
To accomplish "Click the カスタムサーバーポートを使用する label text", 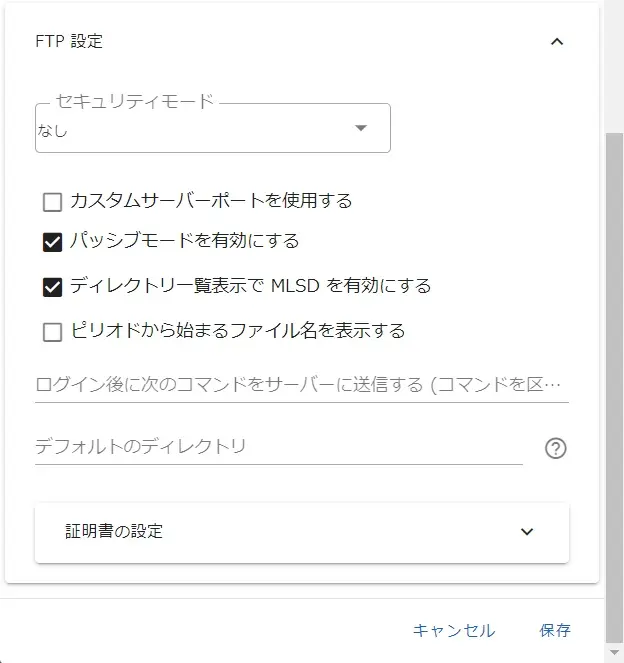I will [x=211, y=201].
